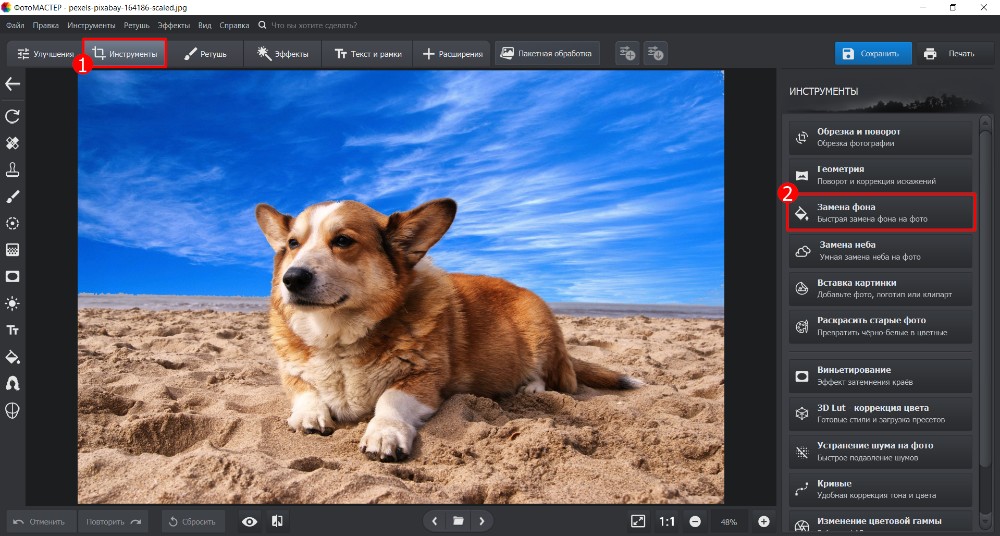The image size is (1000, 536).
Task: Go to previous photo with left chevron
Action: point(434,521)
